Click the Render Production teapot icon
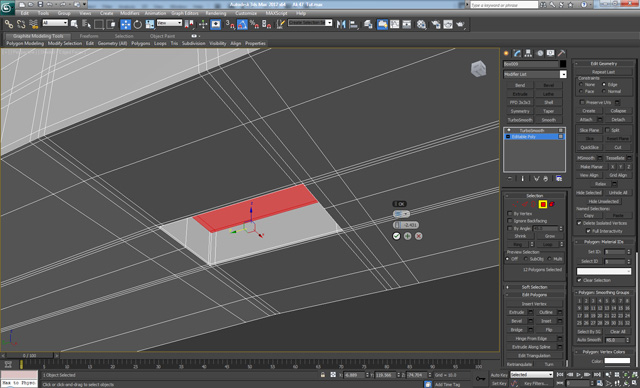 pos(460,24)
